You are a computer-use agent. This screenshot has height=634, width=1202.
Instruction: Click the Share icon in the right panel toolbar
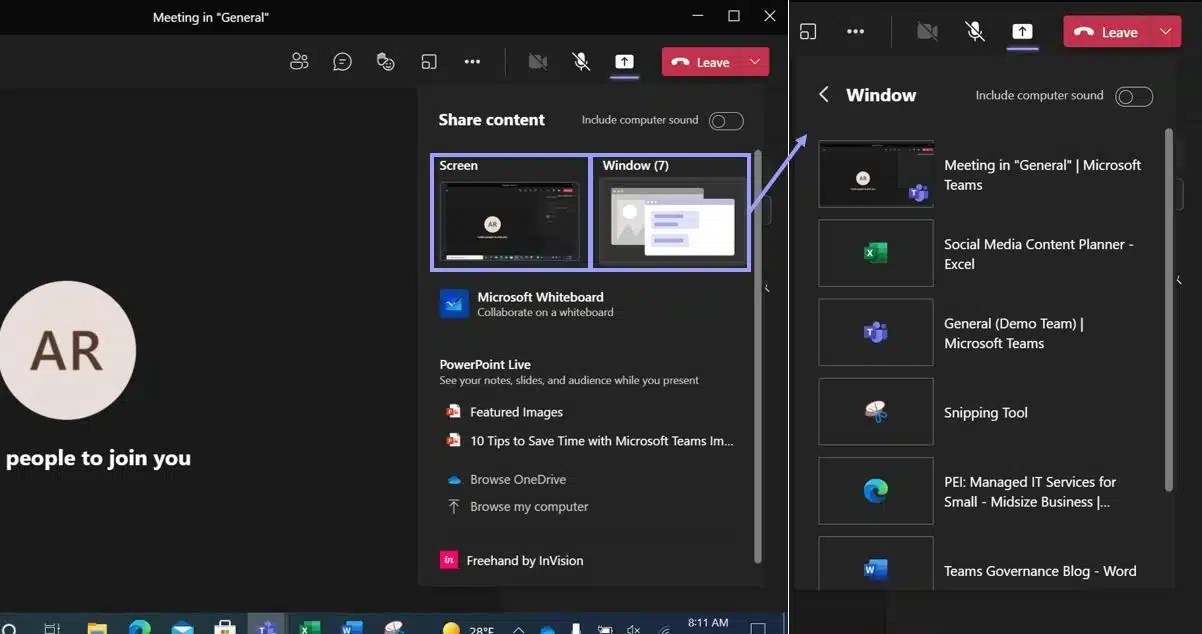1022,32
